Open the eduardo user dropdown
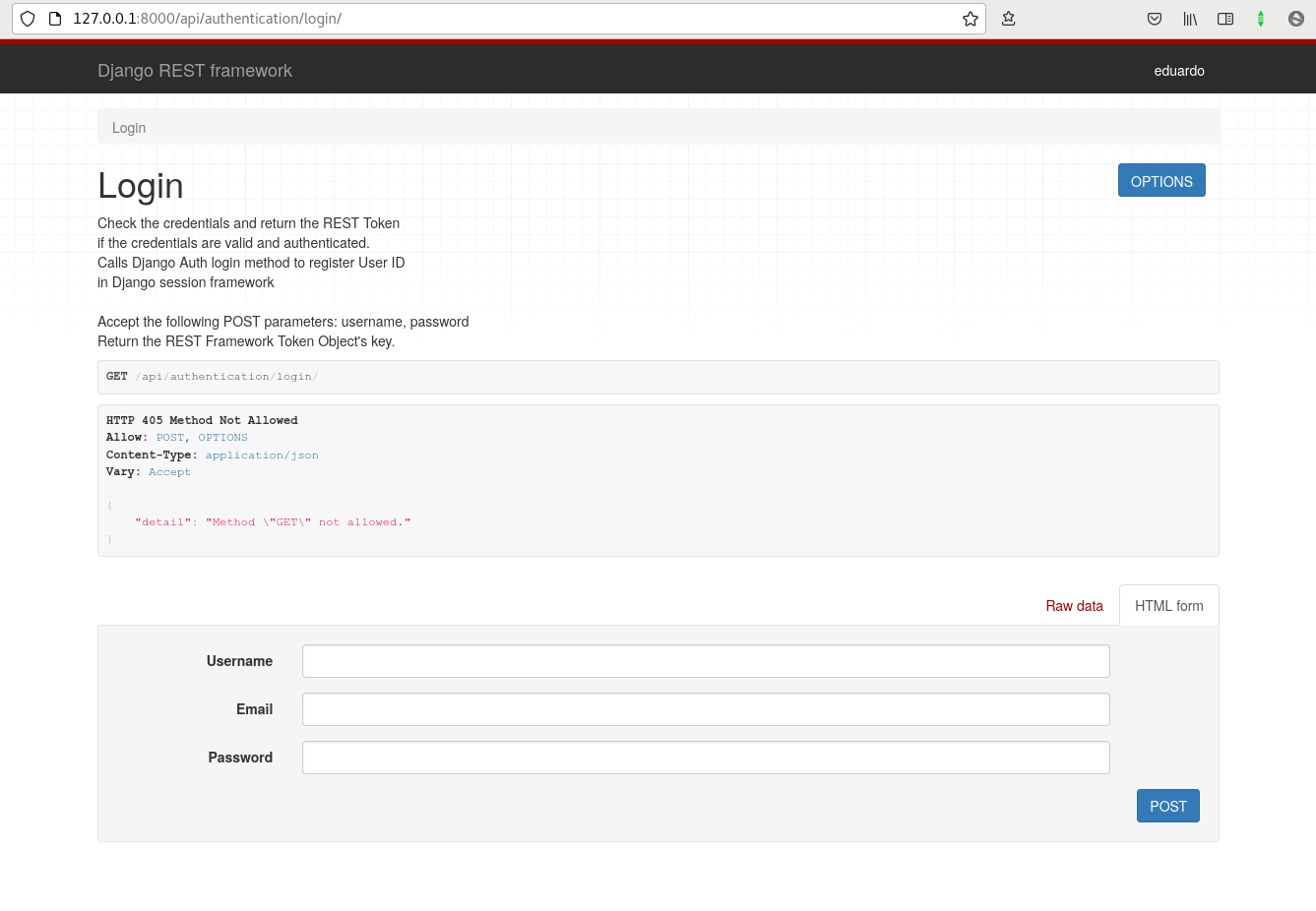The image size is (1316, 911). tap(1178, 71)
